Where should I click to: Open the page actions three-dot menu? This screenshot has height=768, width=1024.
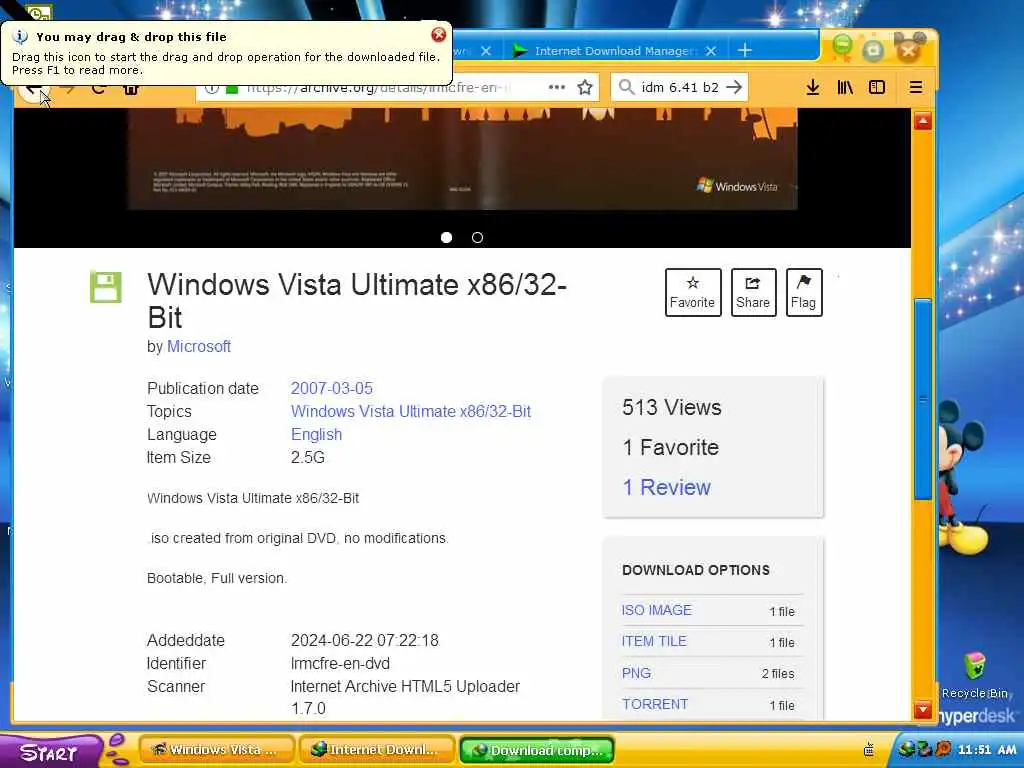click(556, 87)
